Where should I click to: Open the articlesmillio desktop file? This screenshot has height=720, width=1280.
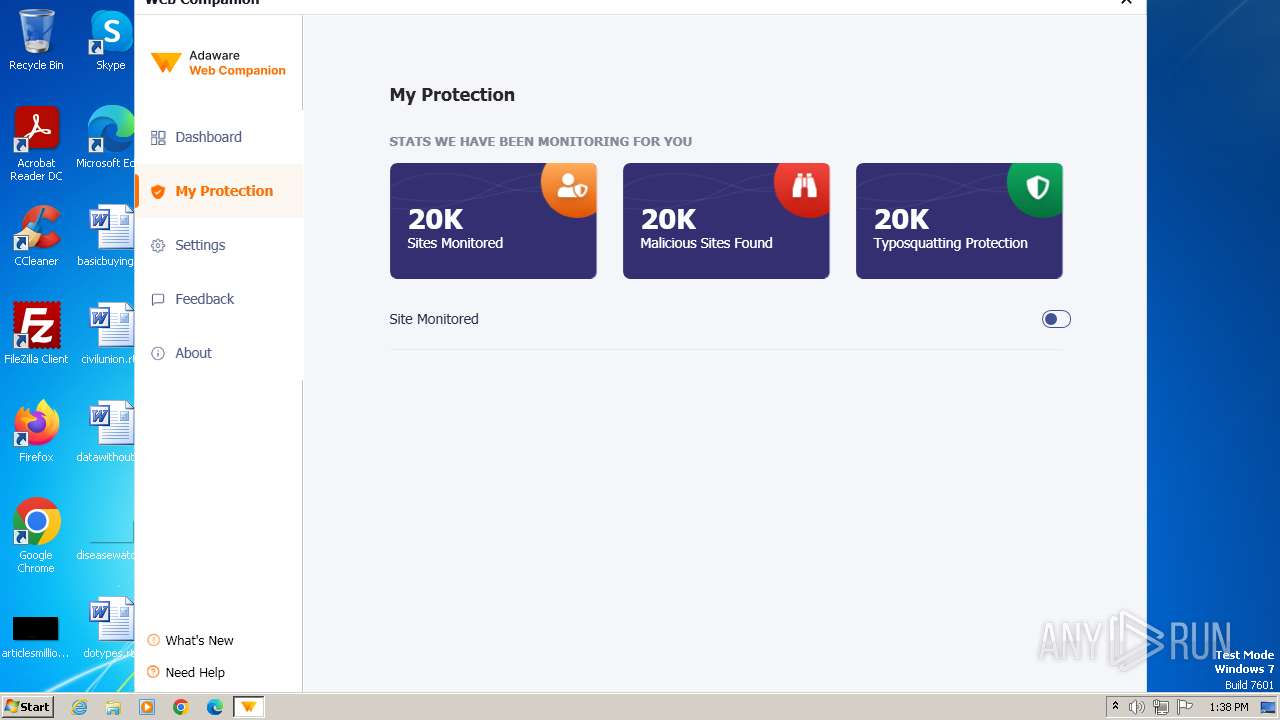(36, 636)
